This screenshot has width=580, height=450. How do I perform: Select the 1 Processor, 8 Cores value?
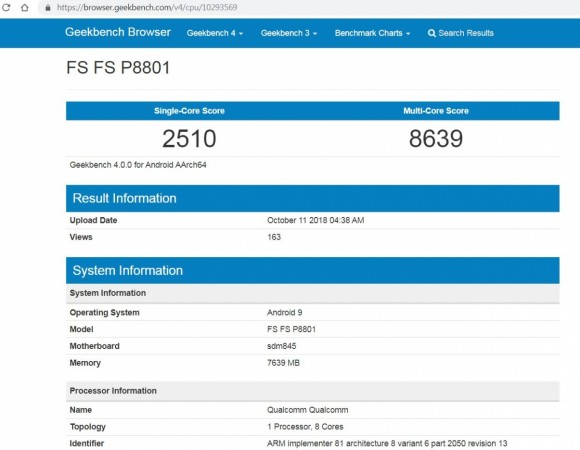305,427
